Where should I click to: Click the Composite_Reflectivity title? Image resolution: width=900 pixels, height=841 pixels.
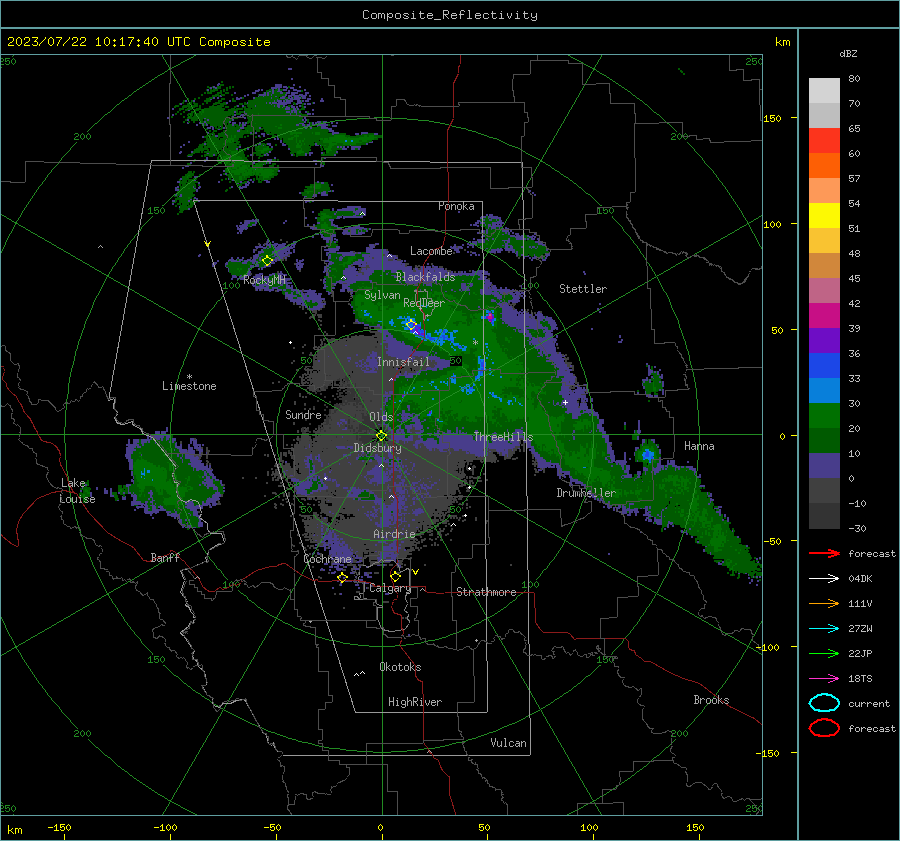point(450,15)
